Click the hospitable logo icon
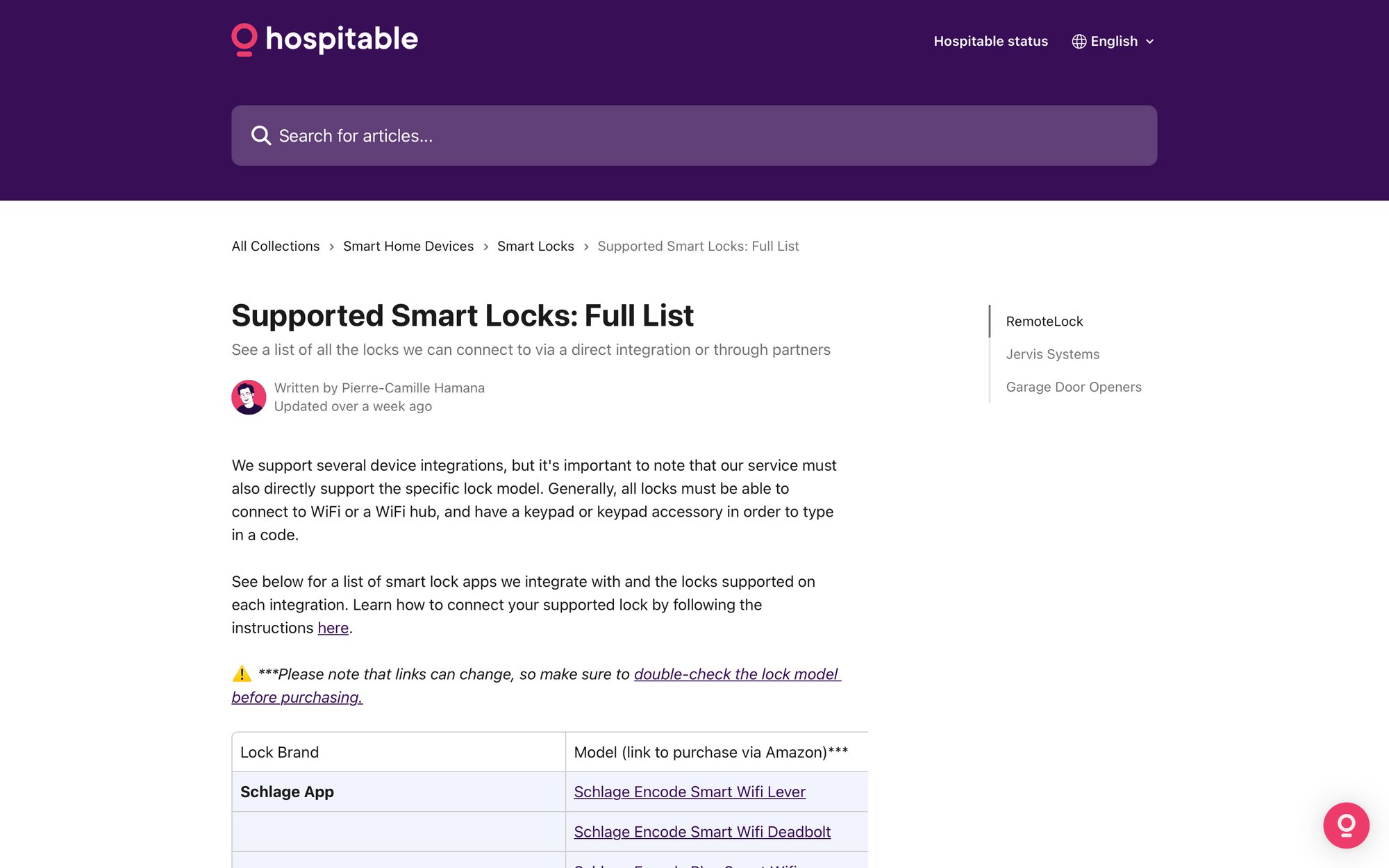The width and height of the screenshot is (1389, 868). pyautogui.click(x=244, y=40)
